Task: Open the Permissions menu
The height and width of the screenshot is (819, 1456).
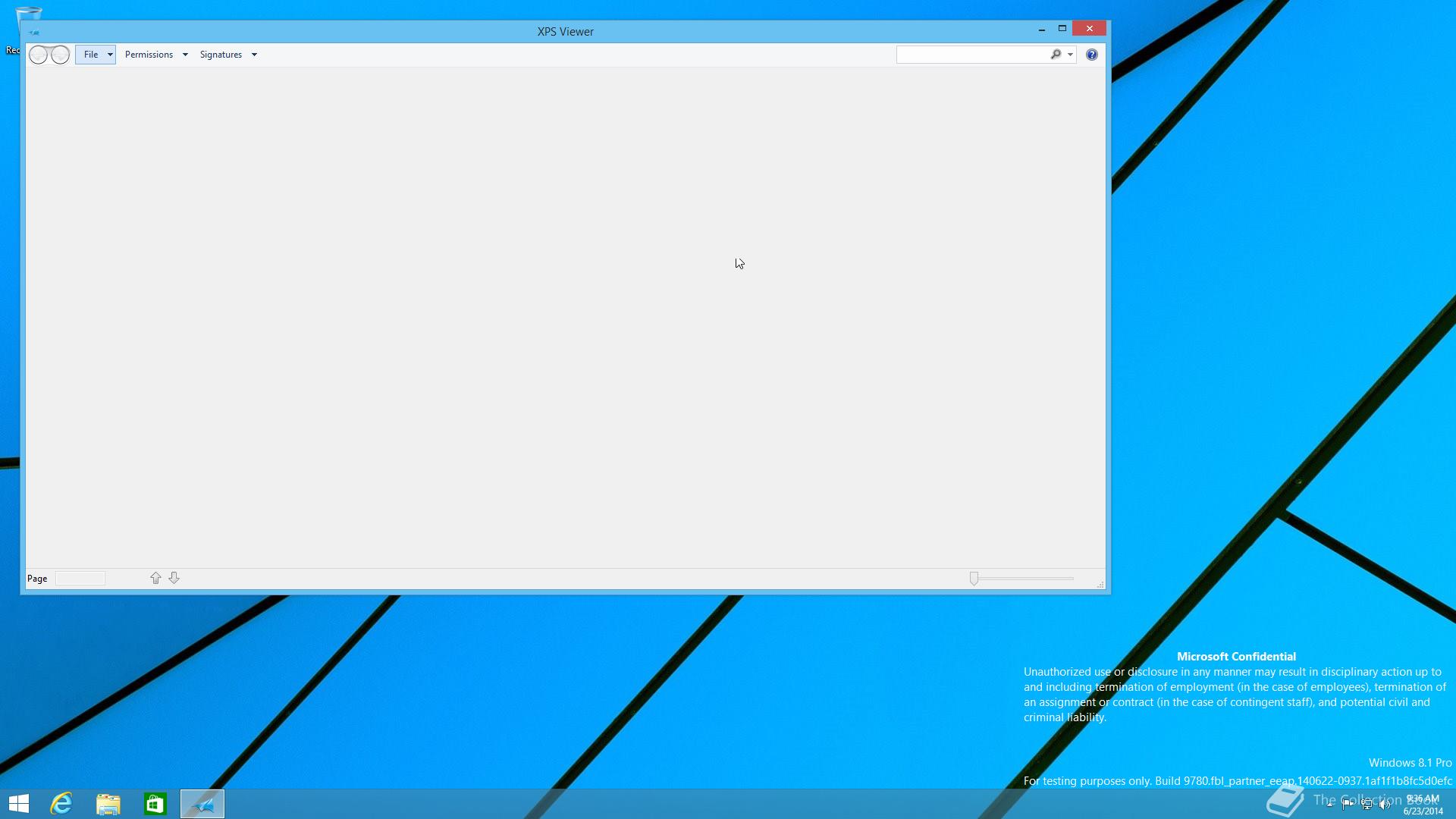Action: 149,55
